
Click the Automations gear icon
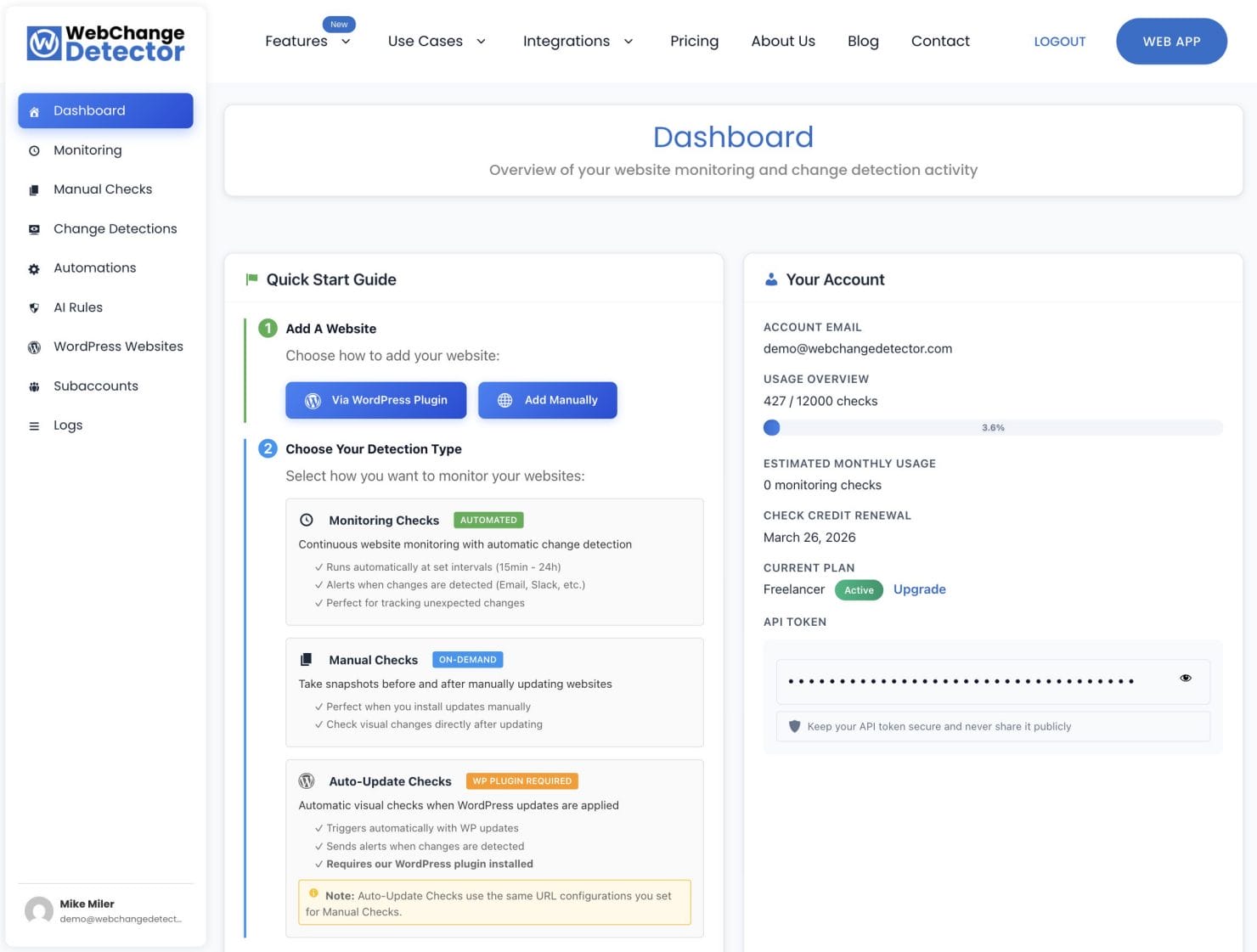tap(34, 268)
